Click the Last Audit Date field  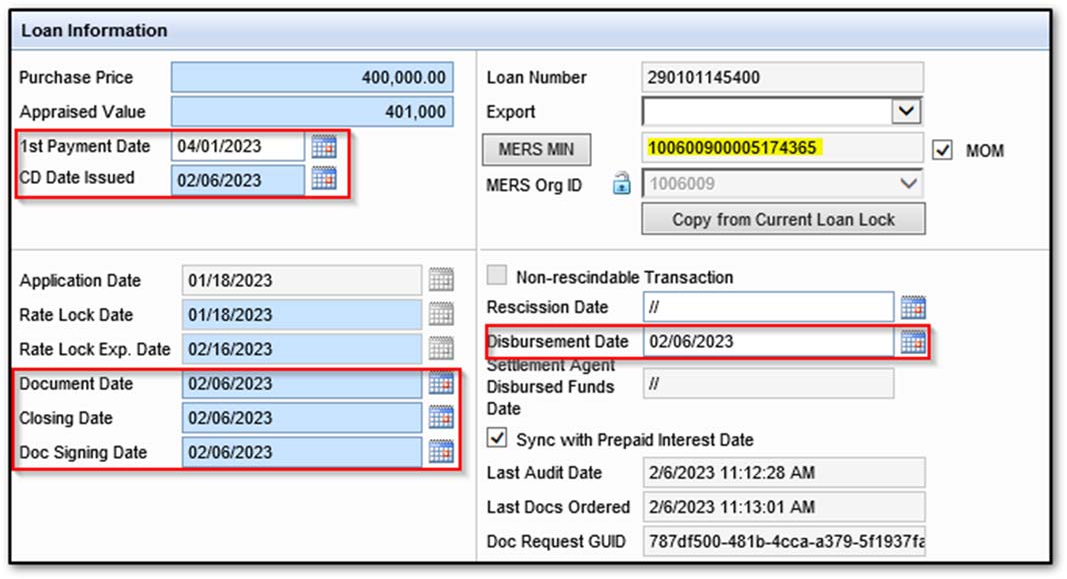coord(784,472)
